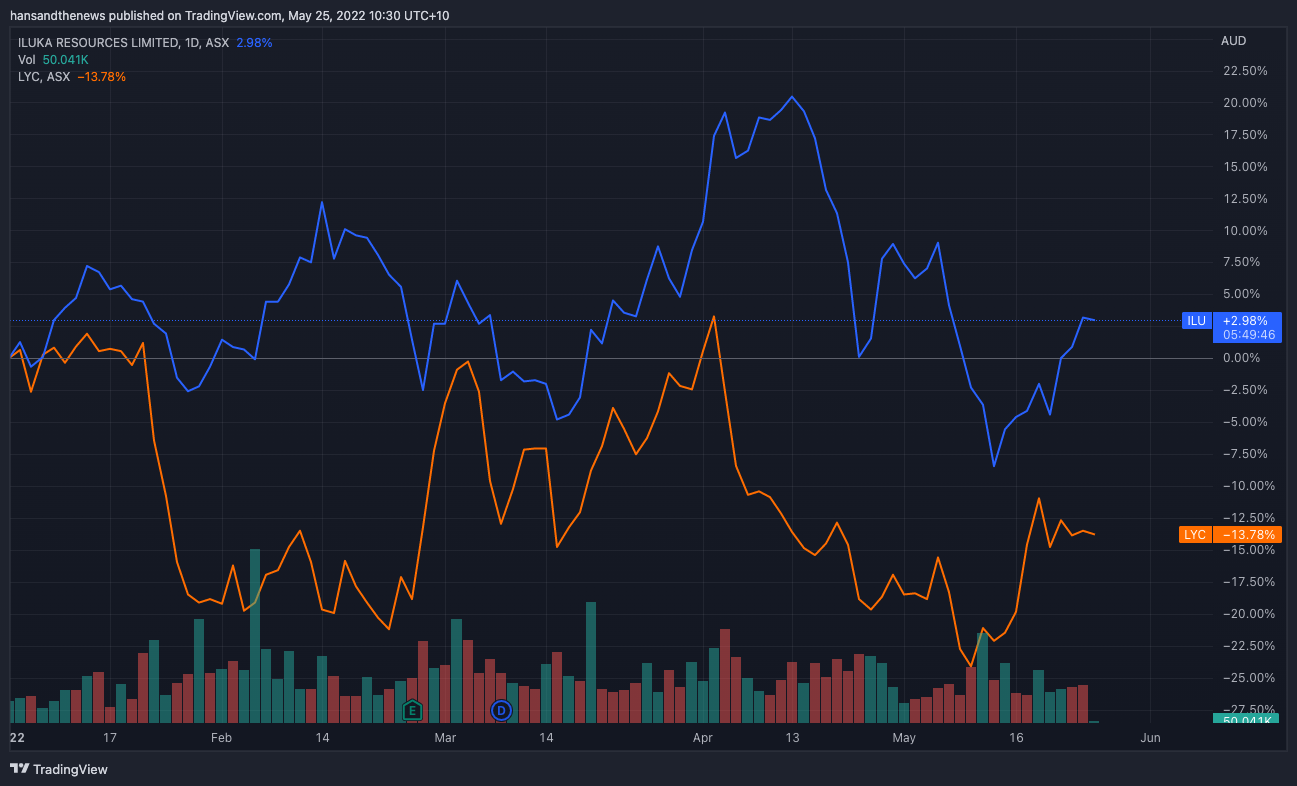The height and width of the screenshot is (786, 1297).
Task: Click the green E earnings marker
Action: click(x=411, y=710)
